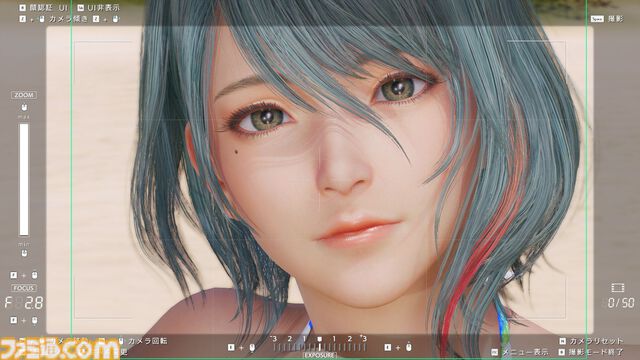The image size is (640, 360).
Task: Click the key icon beside 撮影モード終了
Action: coord(562,352)
